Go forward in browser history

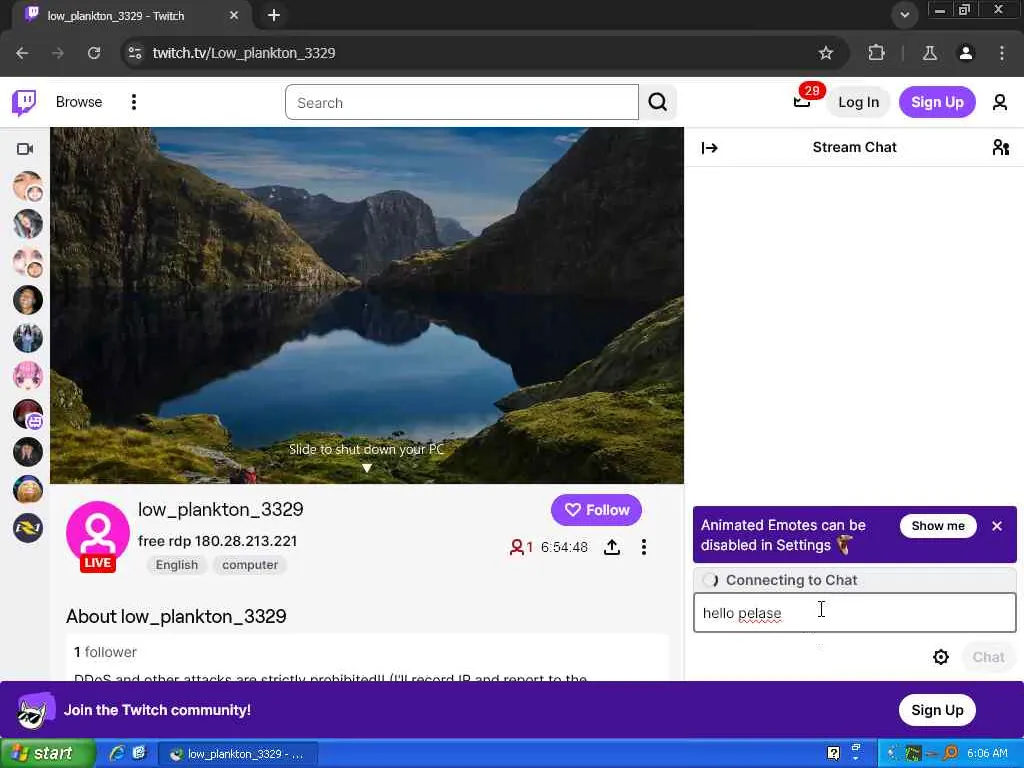(x=58, y=53)
